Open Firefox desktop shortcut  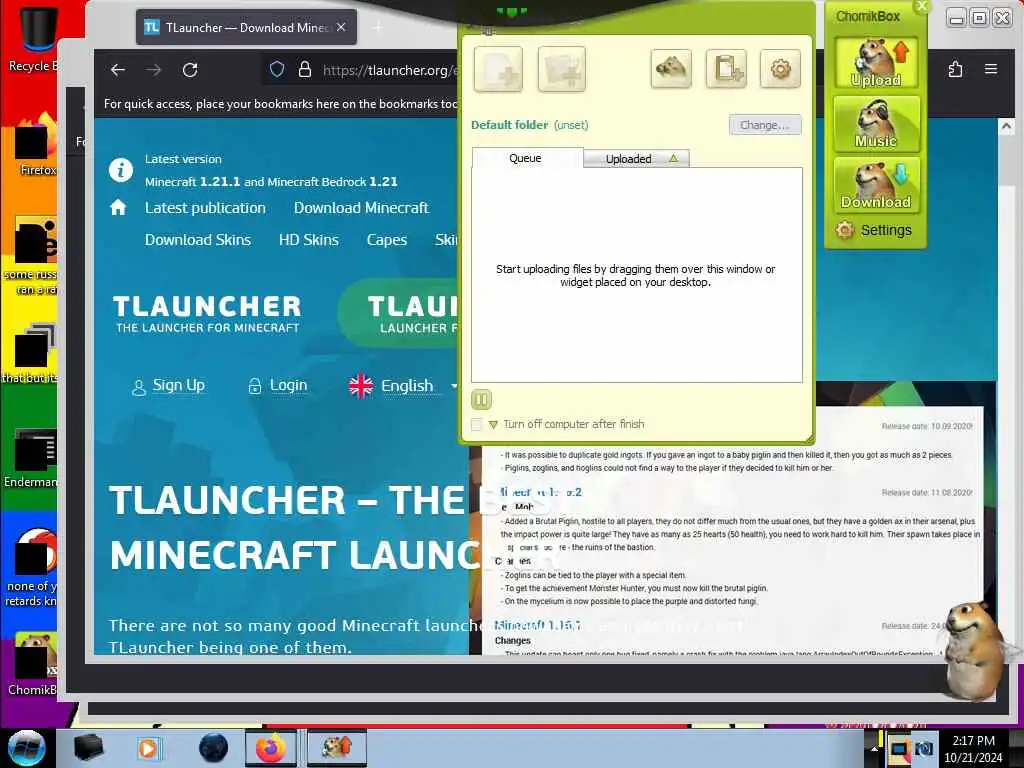[x=34, y=145]
